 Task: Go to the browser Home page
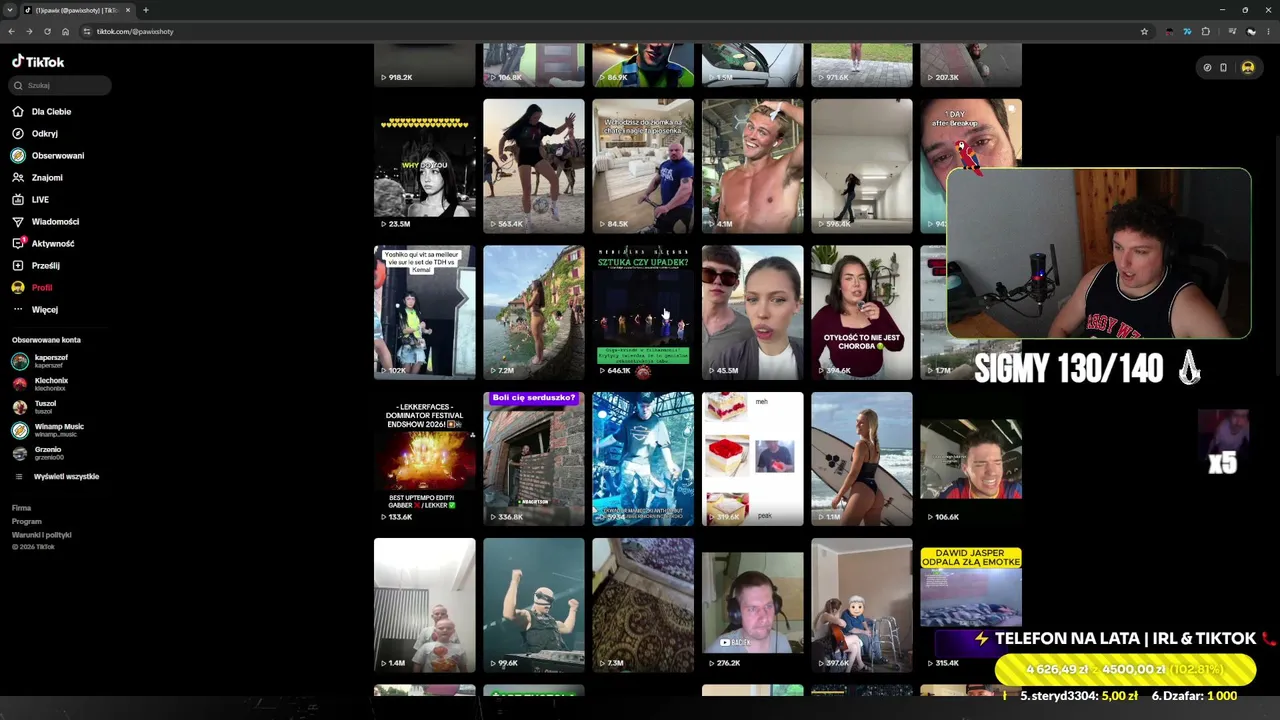tap(65, 31)
